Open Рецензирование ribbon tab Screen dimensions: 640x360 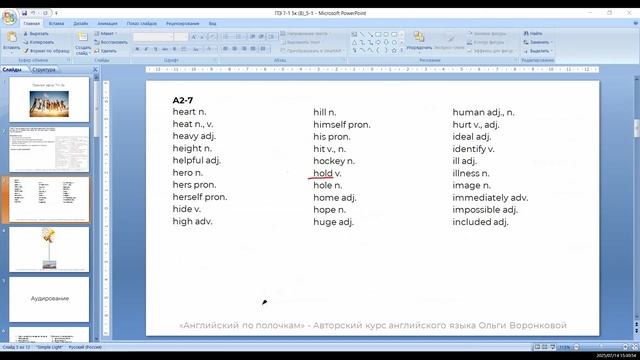point(182,24)
